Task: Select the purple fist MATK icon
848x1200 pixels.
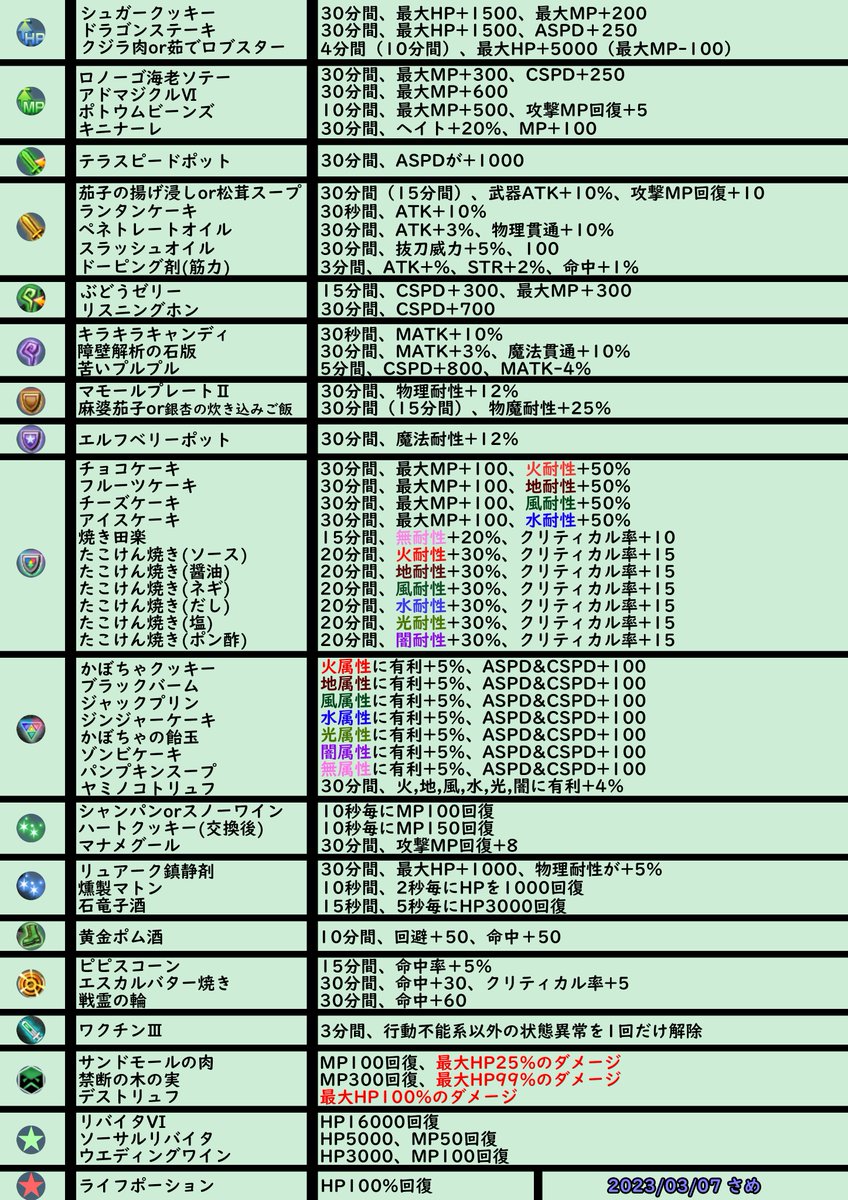Action: [x=31, y=350]
